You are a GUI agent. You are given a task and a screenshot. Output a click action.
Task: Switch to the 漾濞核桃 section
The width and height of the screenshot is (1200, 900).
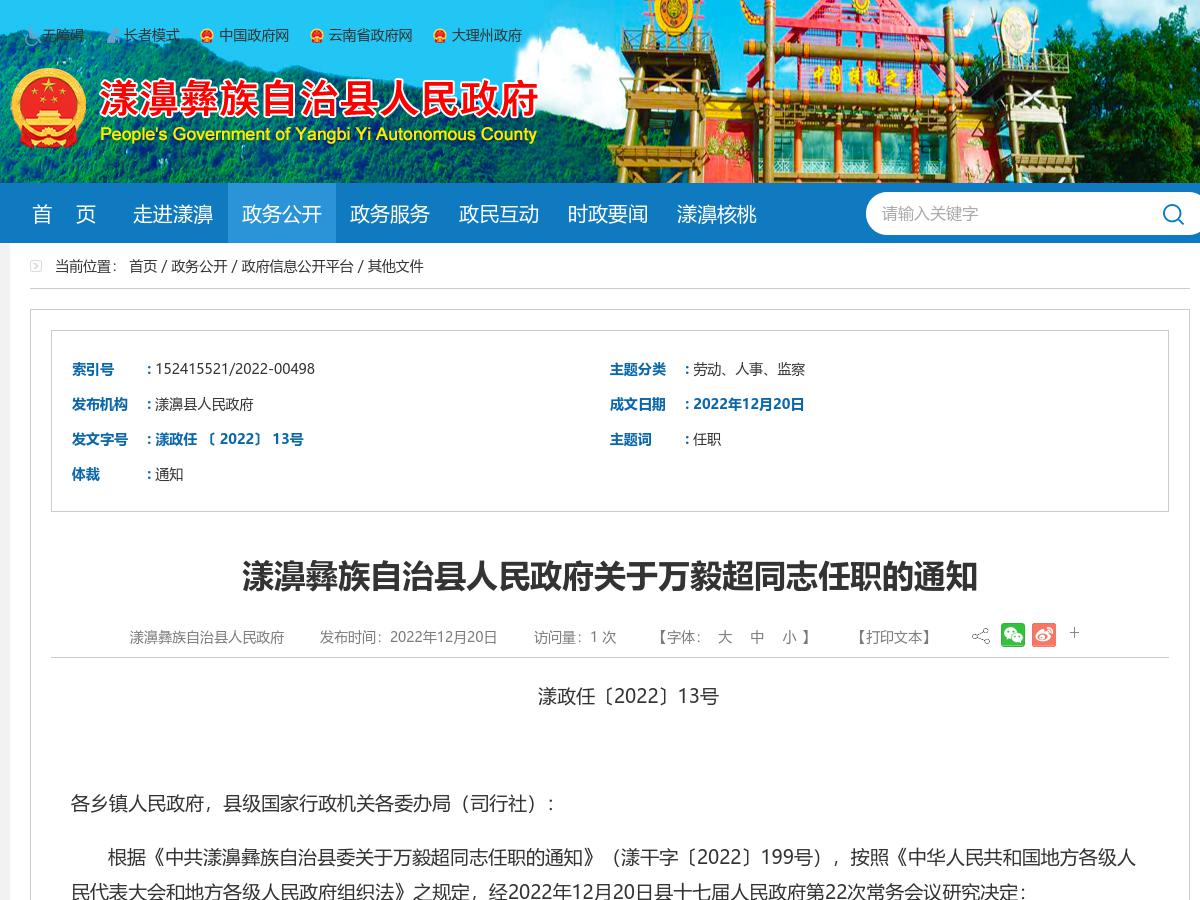click(x=716, y=213)
